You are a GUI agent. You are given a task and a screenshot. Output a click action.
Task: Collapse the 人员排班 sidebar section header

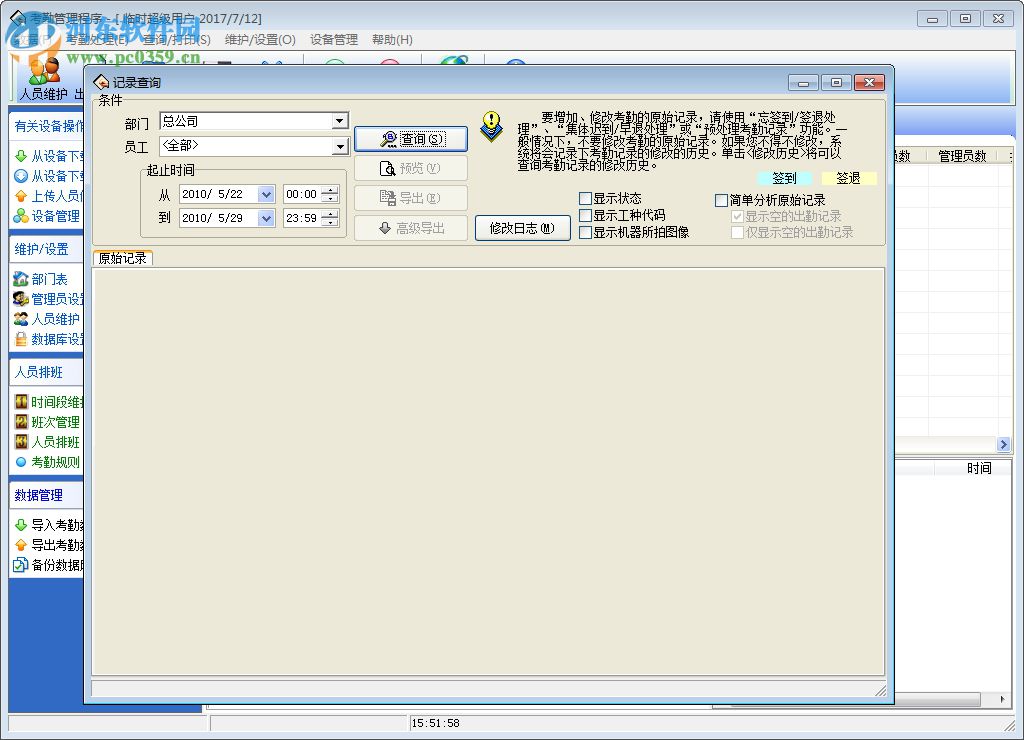[x=47, y=372]
